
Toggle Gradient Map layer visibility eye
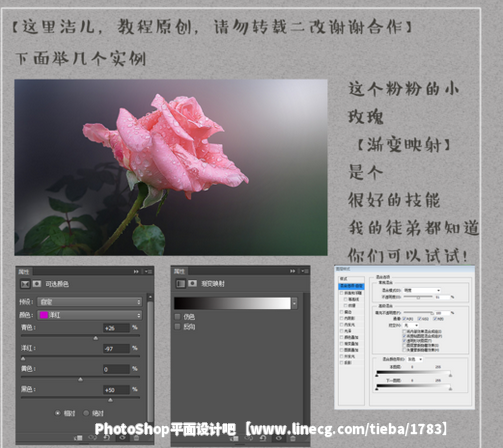click(278, 438)
